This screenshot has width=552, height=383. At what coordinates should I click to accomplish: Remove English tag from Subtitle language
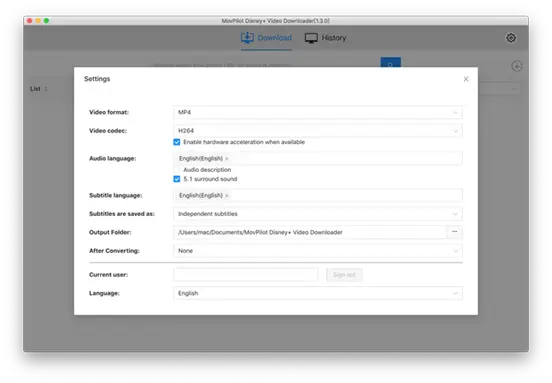point(227,195)
